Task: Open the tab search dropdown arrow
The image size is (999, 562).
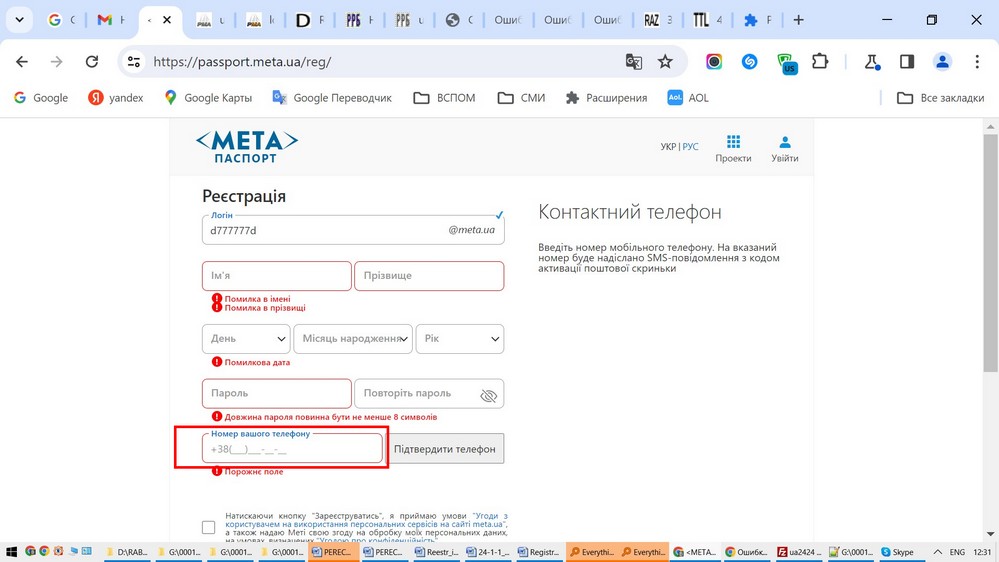Action: [20, 20]
